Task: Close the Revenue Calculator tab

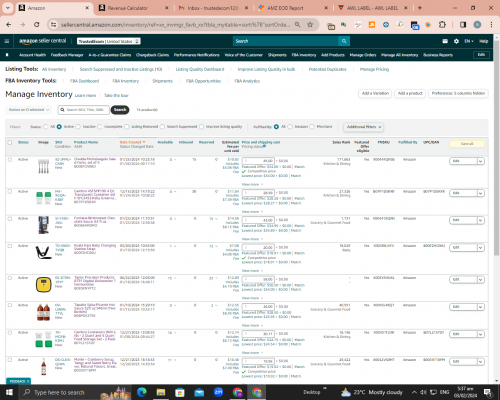Action: [167, 8]
